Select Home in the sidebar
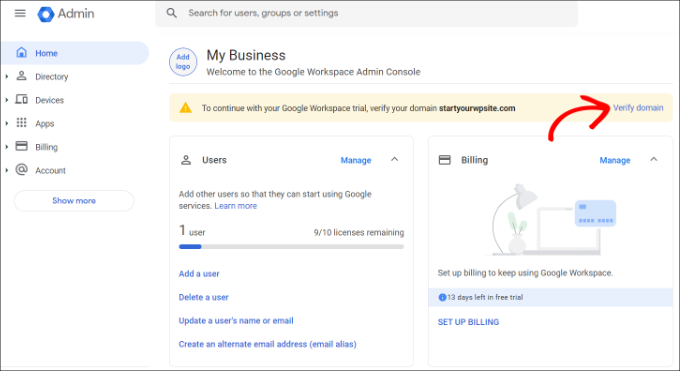 [75, 53]
